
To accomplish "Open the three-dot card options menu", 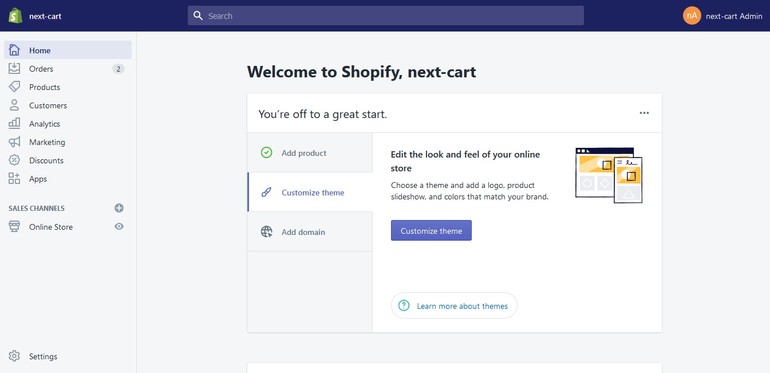I will point(644,113).
